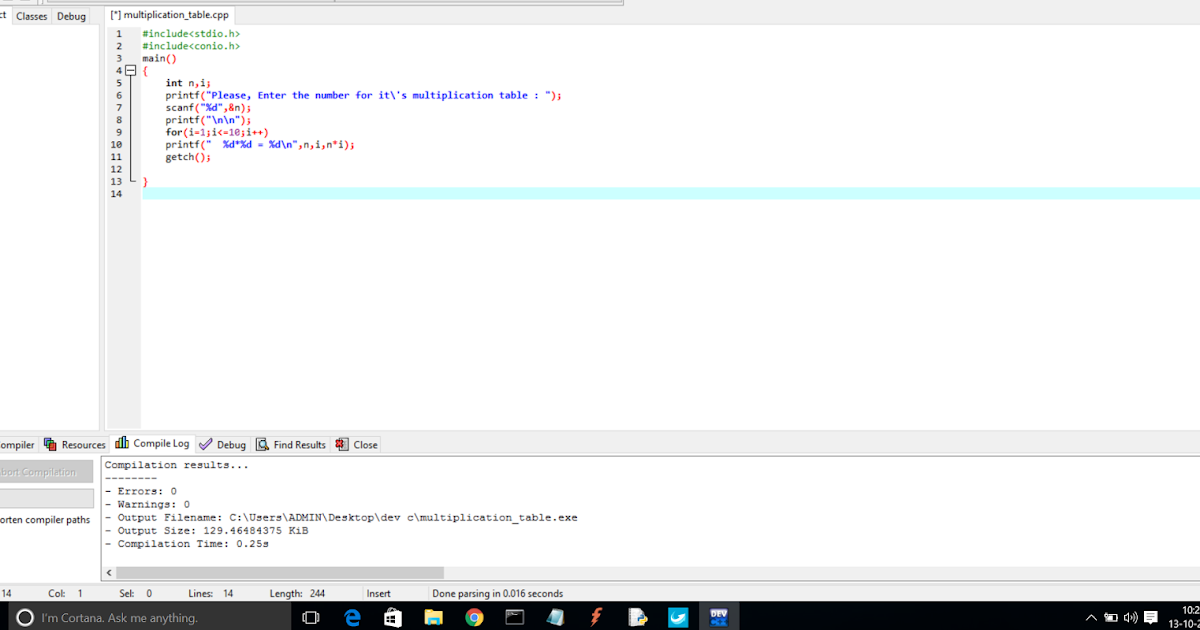Click the scanf("%d",&n); line
Screen dimensions: 1200x630
[x=208, y=107]
